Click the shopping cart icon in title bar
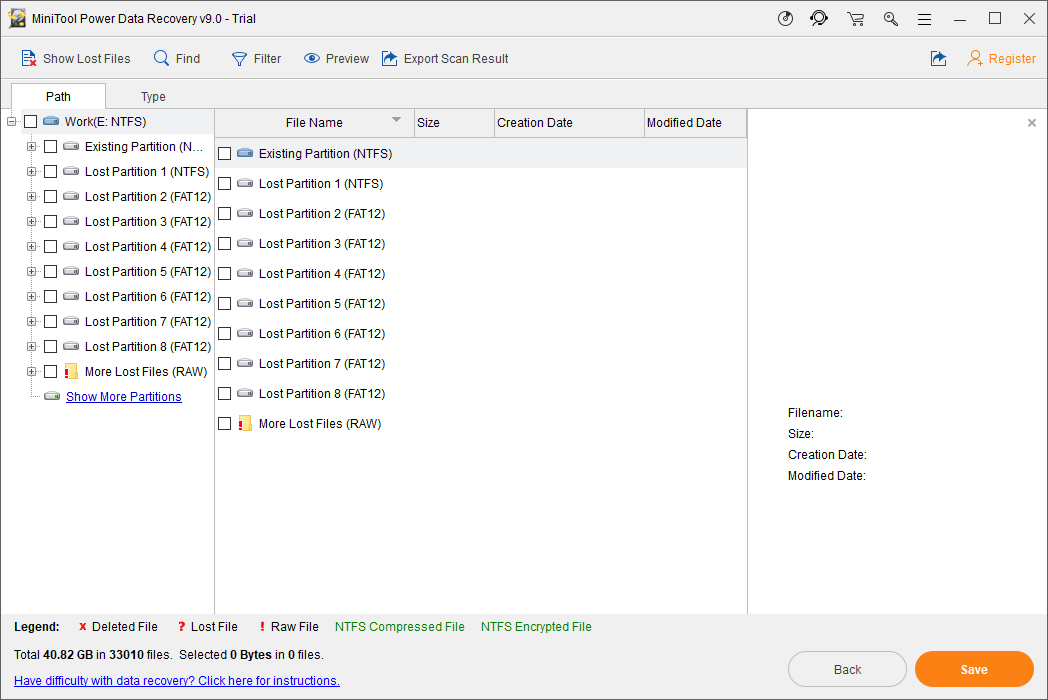The width and height of the screenshot is (1048, 700). [855, 19]
